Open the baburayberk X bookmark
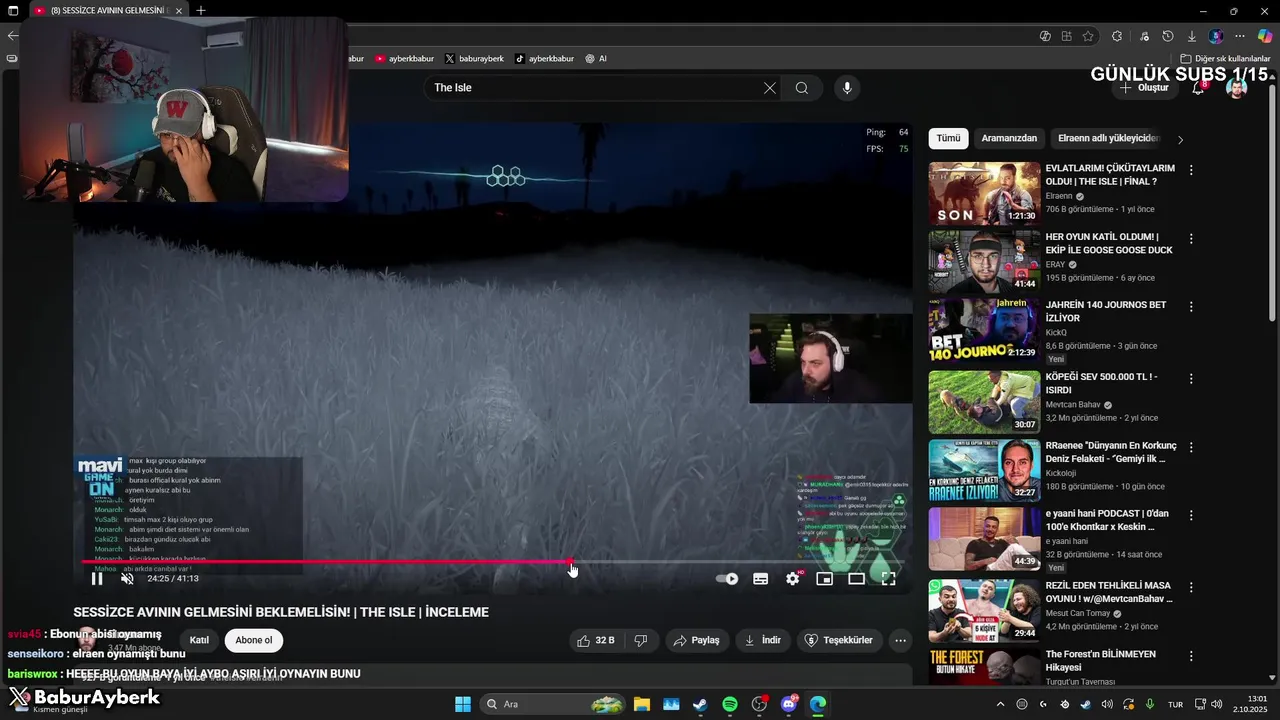The height and width of the screenshot is (720, 1280). pyautogui.click(x=474, y=59)
